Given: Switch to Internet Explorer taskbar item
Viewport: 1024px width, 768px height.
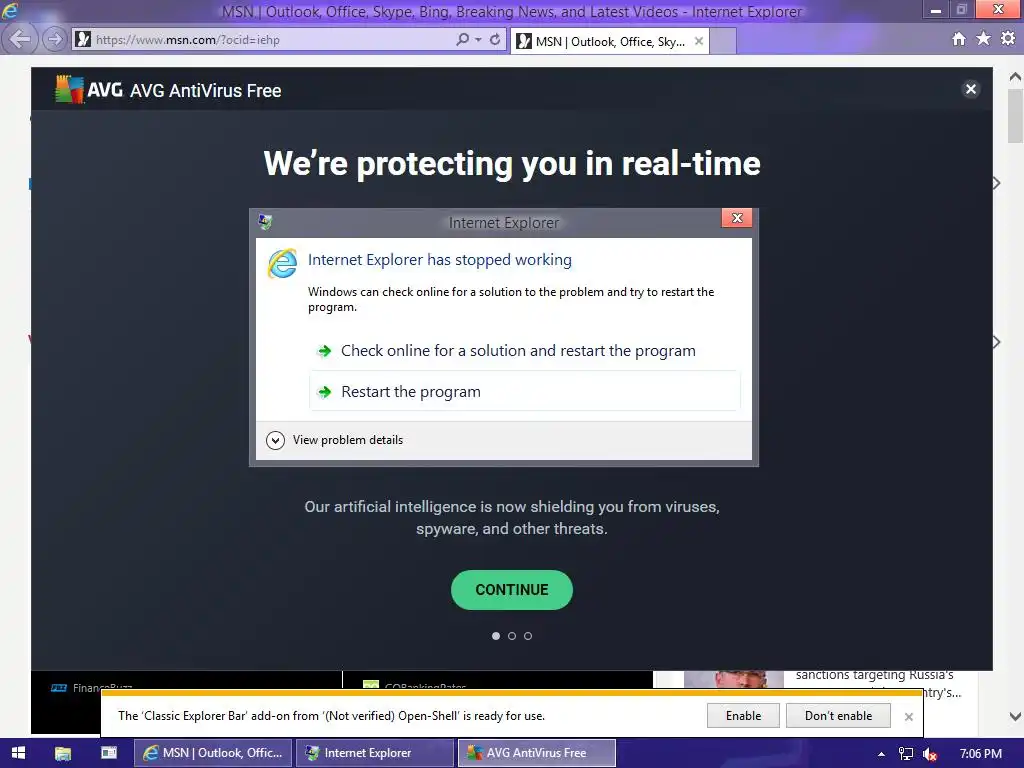Looking at the screenshot, I should [x=374, y=753].
